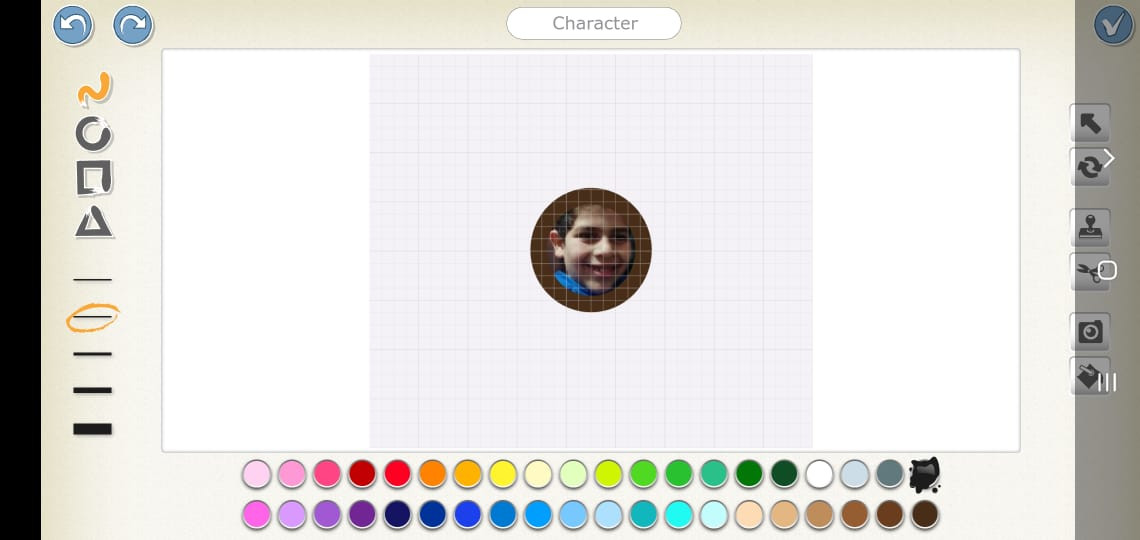Viewport: 1140px width, 540px height.
Task: Edit the Character name field
Action: click(594, 23)
